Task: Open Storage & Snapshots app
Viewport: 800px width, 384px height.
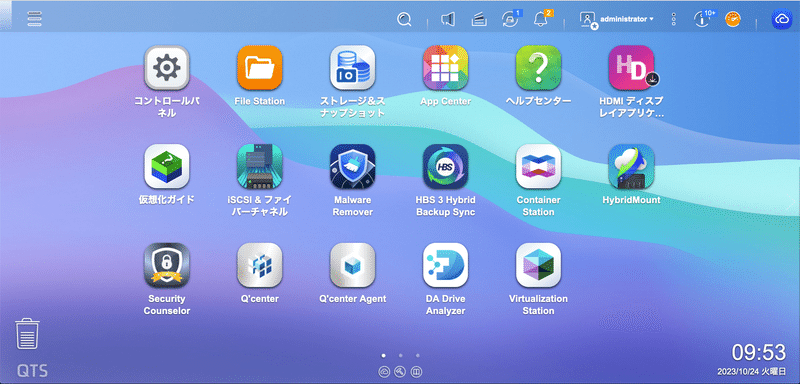Action: tap(353, 67)
